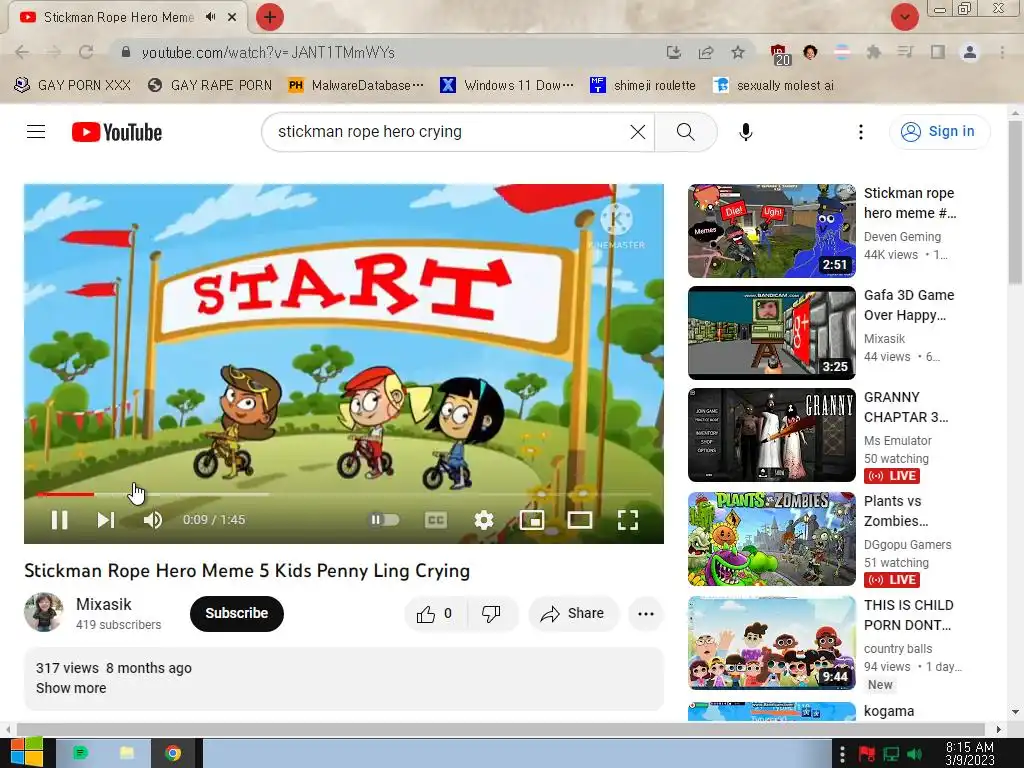Open YouTube settings three-dot menu
This screenshot has height=768, width=1024.
pos(861,132)
